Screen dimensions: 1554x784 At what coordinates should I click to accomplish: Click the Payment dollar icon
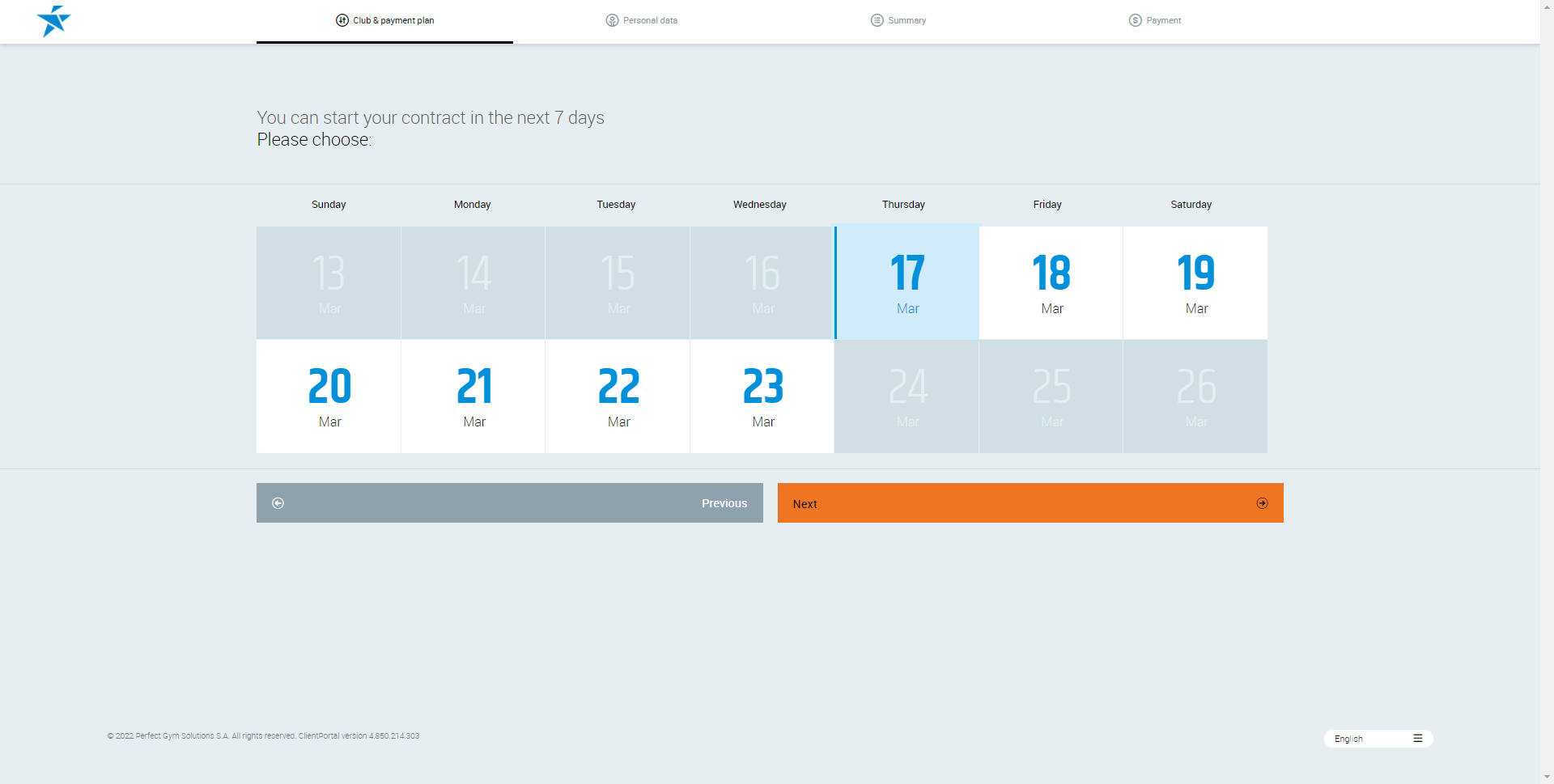[1135, 20]
